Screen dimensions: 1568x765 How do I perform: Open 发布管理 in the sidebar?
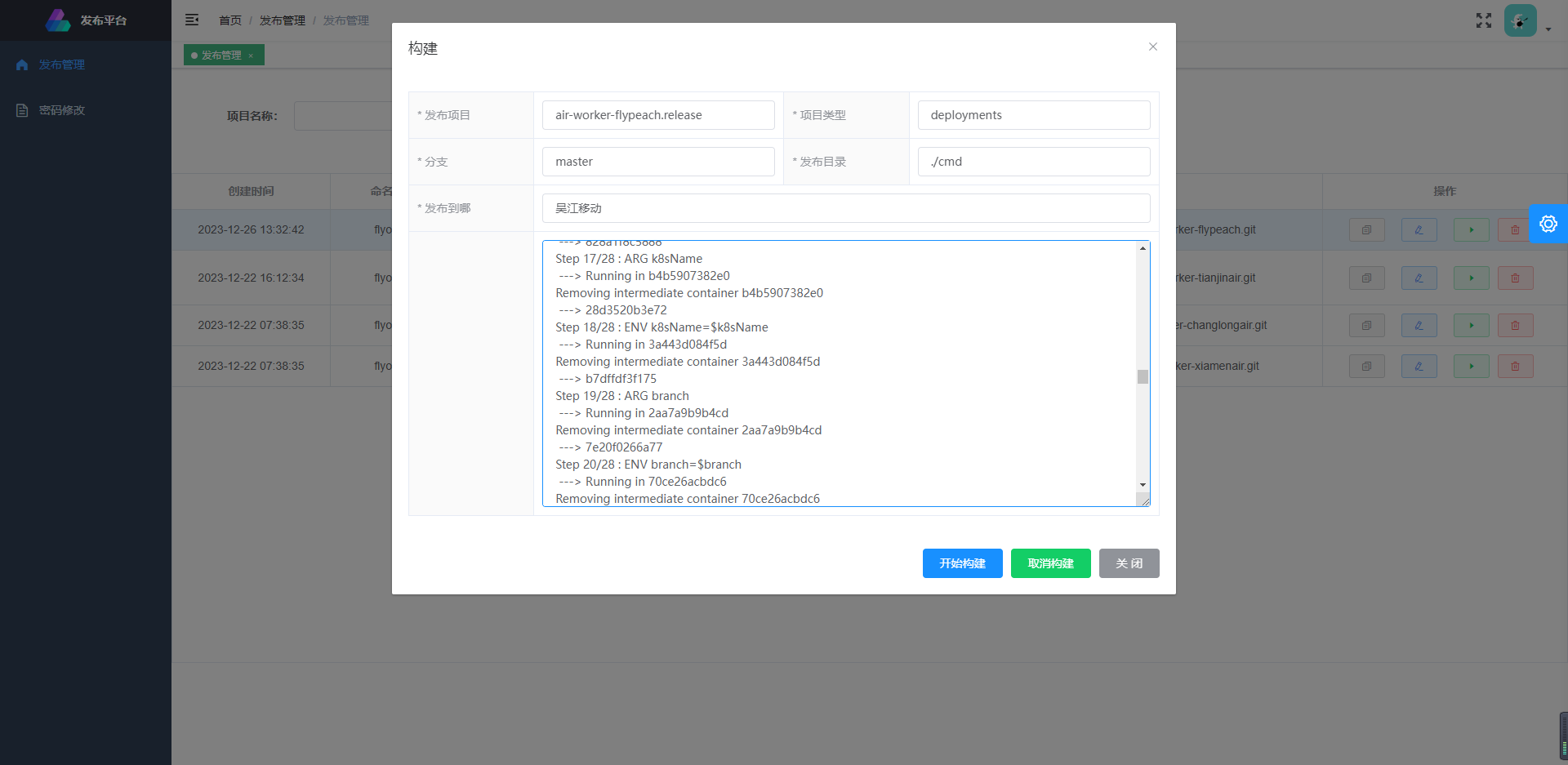(86, 64)
